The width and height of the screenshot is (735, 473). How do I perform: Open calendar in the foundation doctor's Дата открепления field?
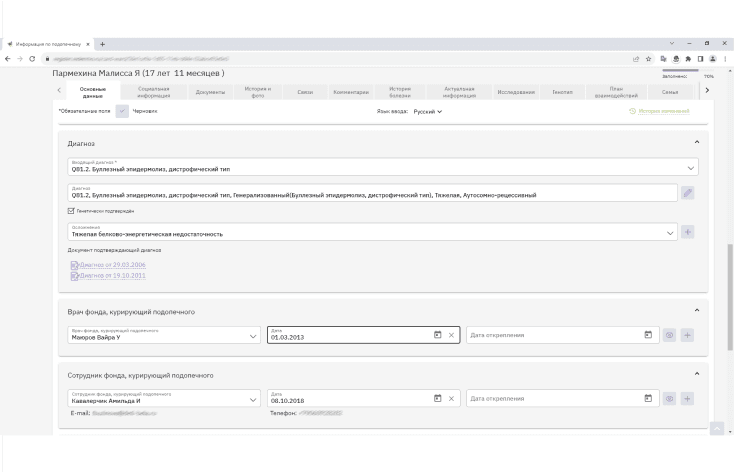pos(648,335)
